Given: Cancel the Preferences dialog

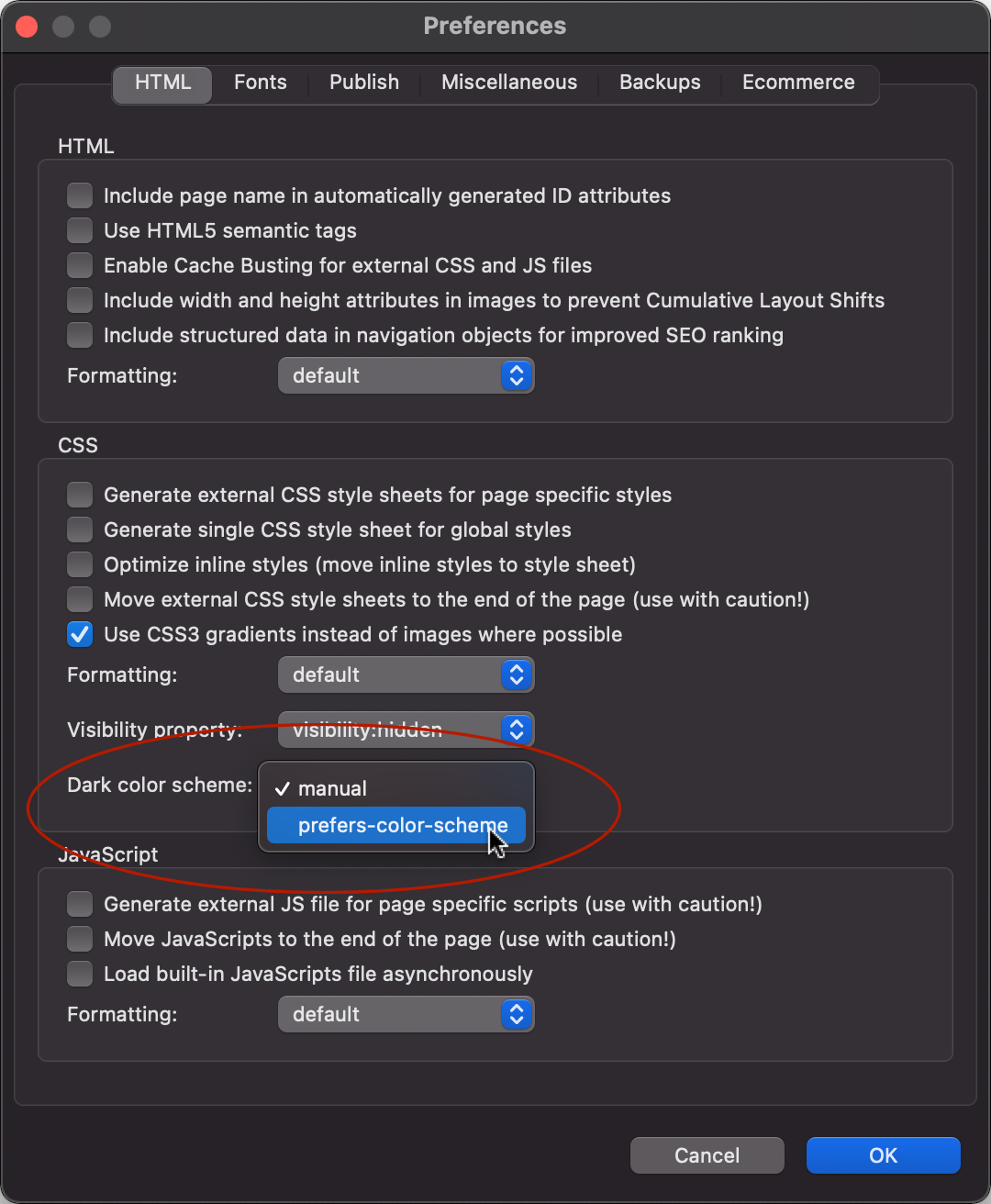Looking at the screenshot, I should (x=707, y=1155).
